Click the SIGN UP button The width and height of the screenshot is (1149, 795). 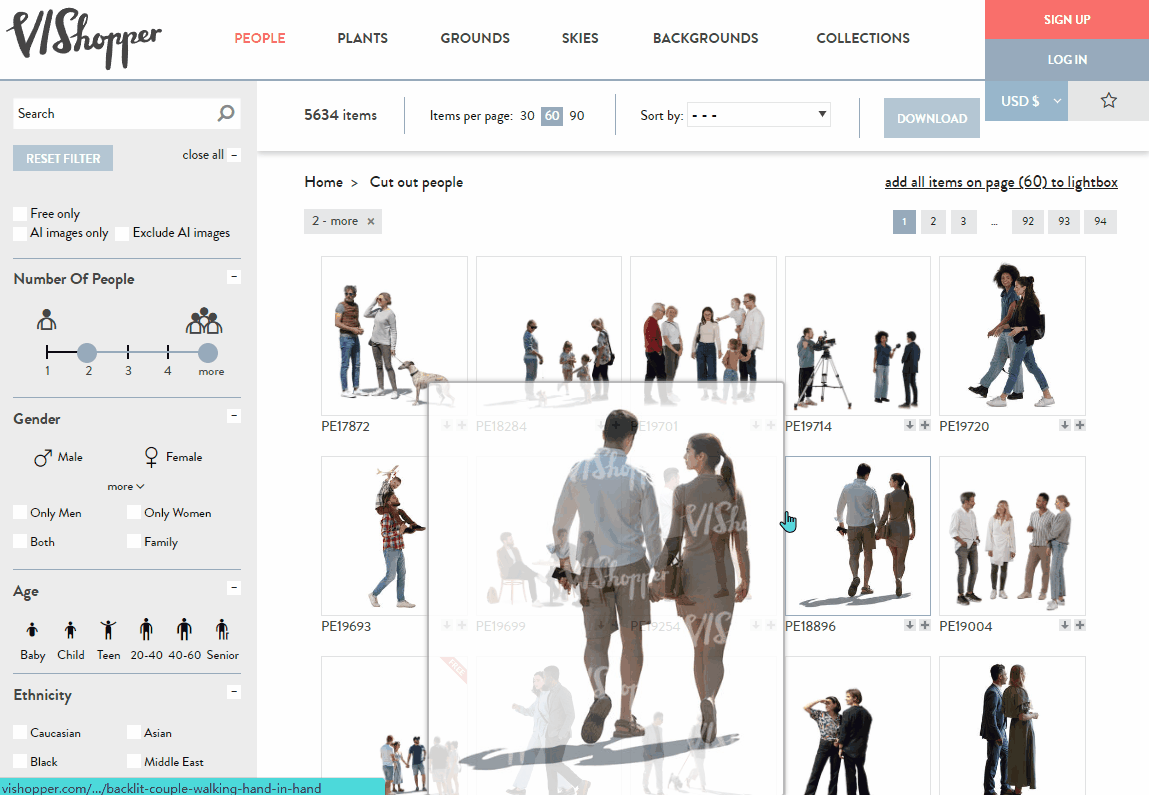(1067, 20)
